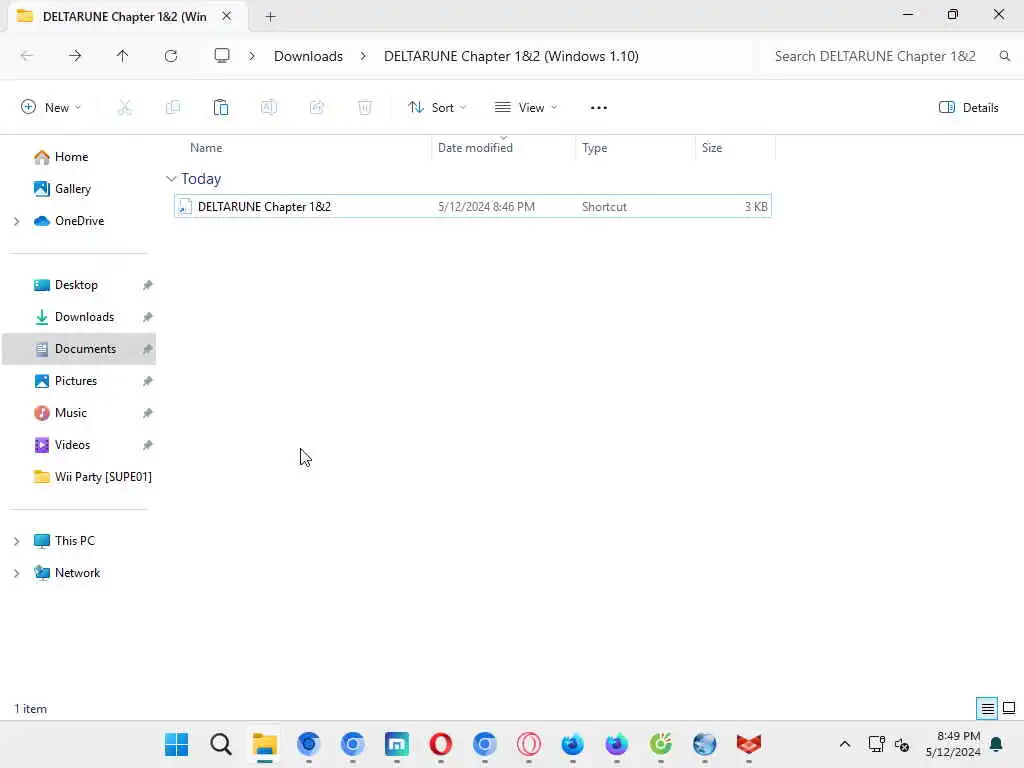This screenshot has height=768, width=1024.
Task: Open Gallery in the navigation pane
Action: tap(72, 189)
